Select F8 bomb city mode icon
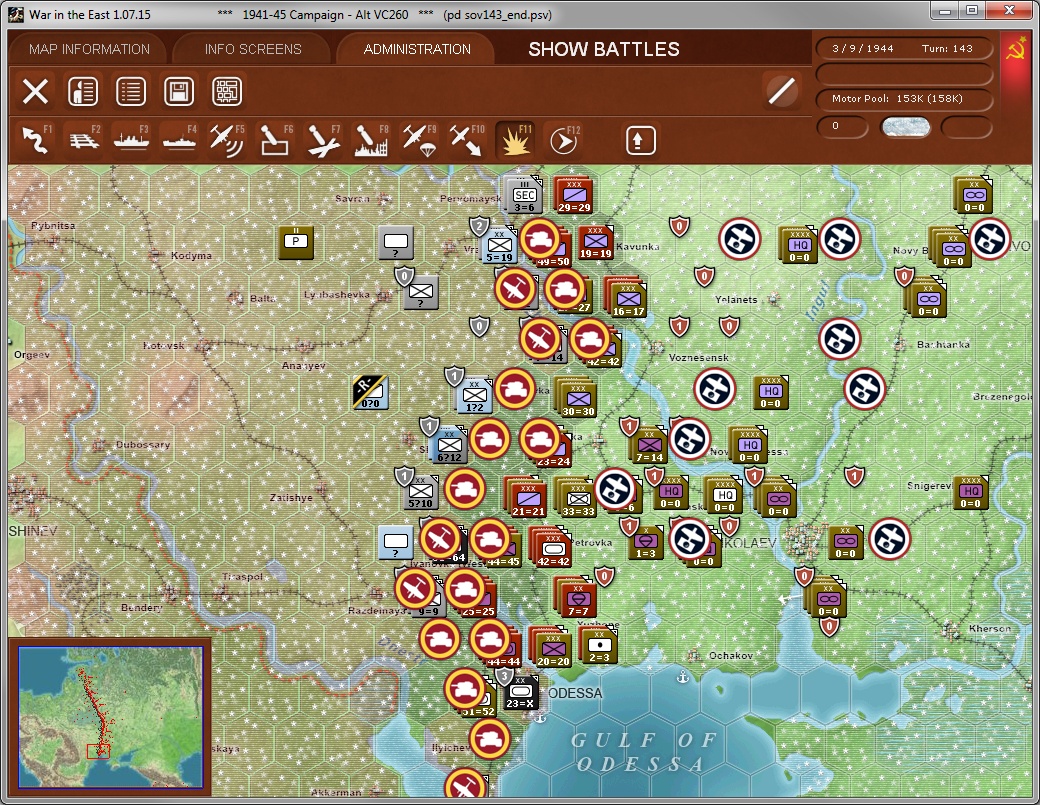 [x=371, y=140]
